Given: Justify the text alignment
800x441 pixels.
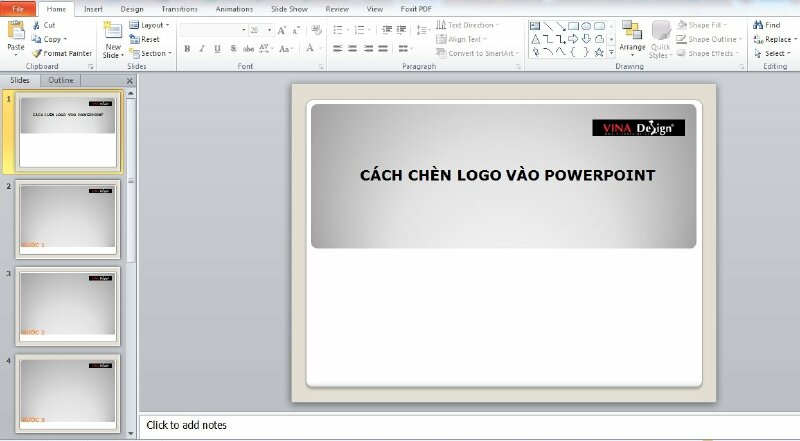Looking at the screenshot, I should click(383, 48).
